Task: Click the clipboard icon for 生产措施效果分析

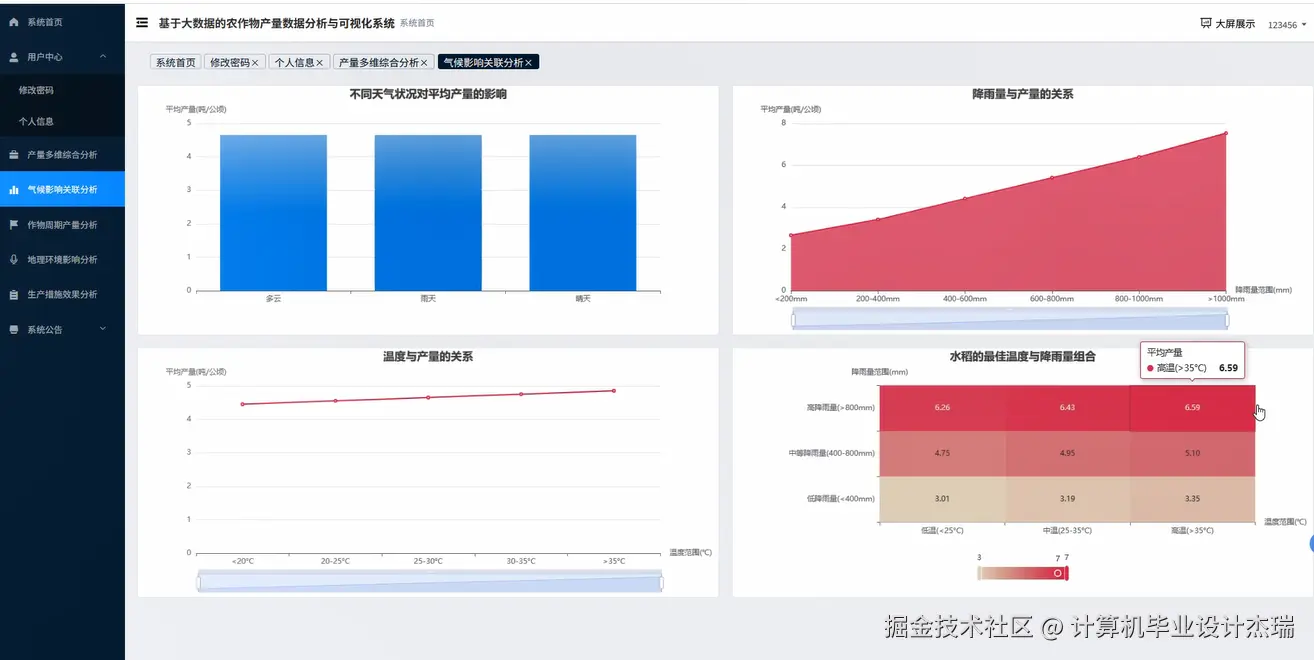Action: pos(14,295)
